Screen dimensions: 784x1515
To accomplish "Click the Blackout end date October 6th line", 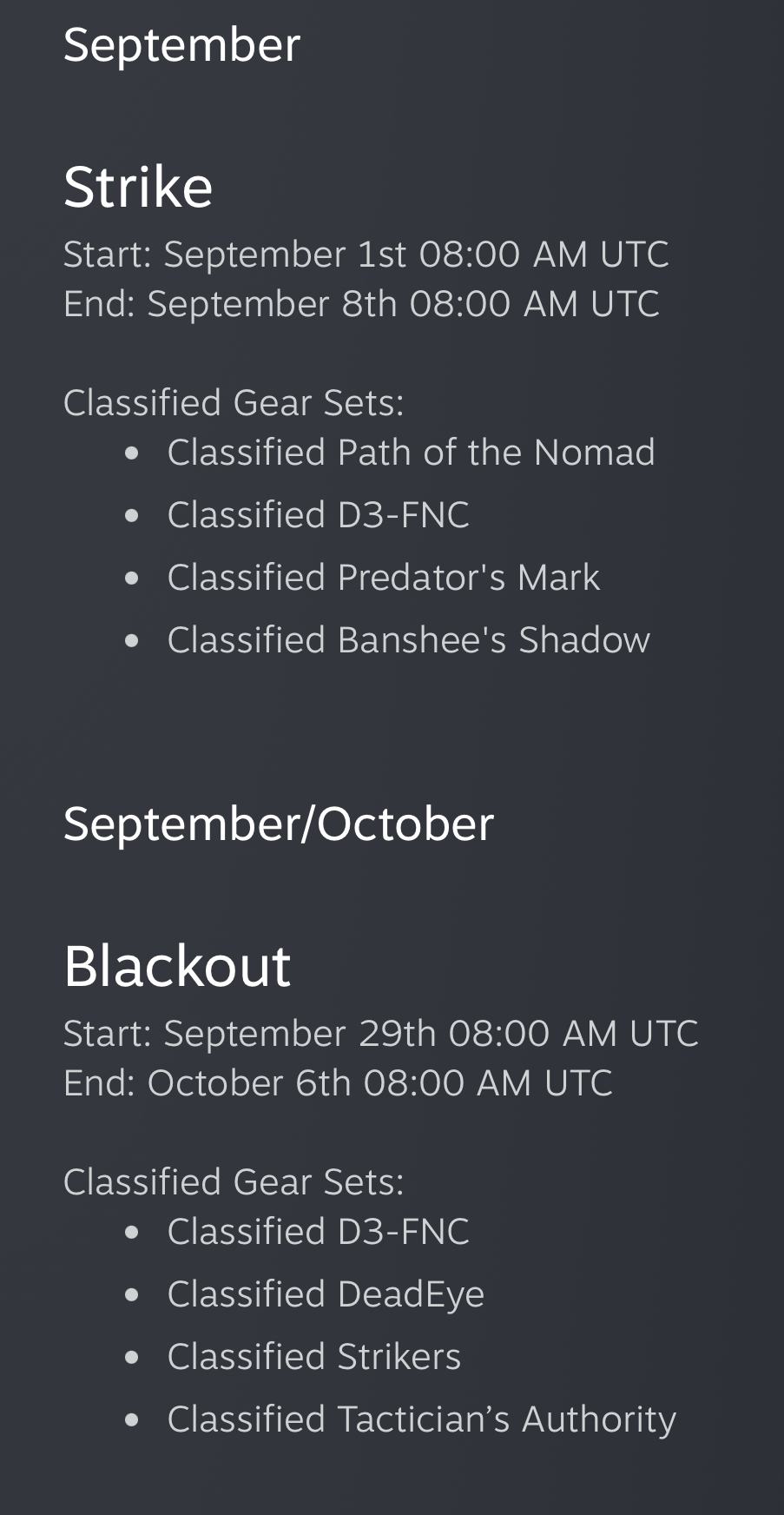I will (x=338, y=1083).
